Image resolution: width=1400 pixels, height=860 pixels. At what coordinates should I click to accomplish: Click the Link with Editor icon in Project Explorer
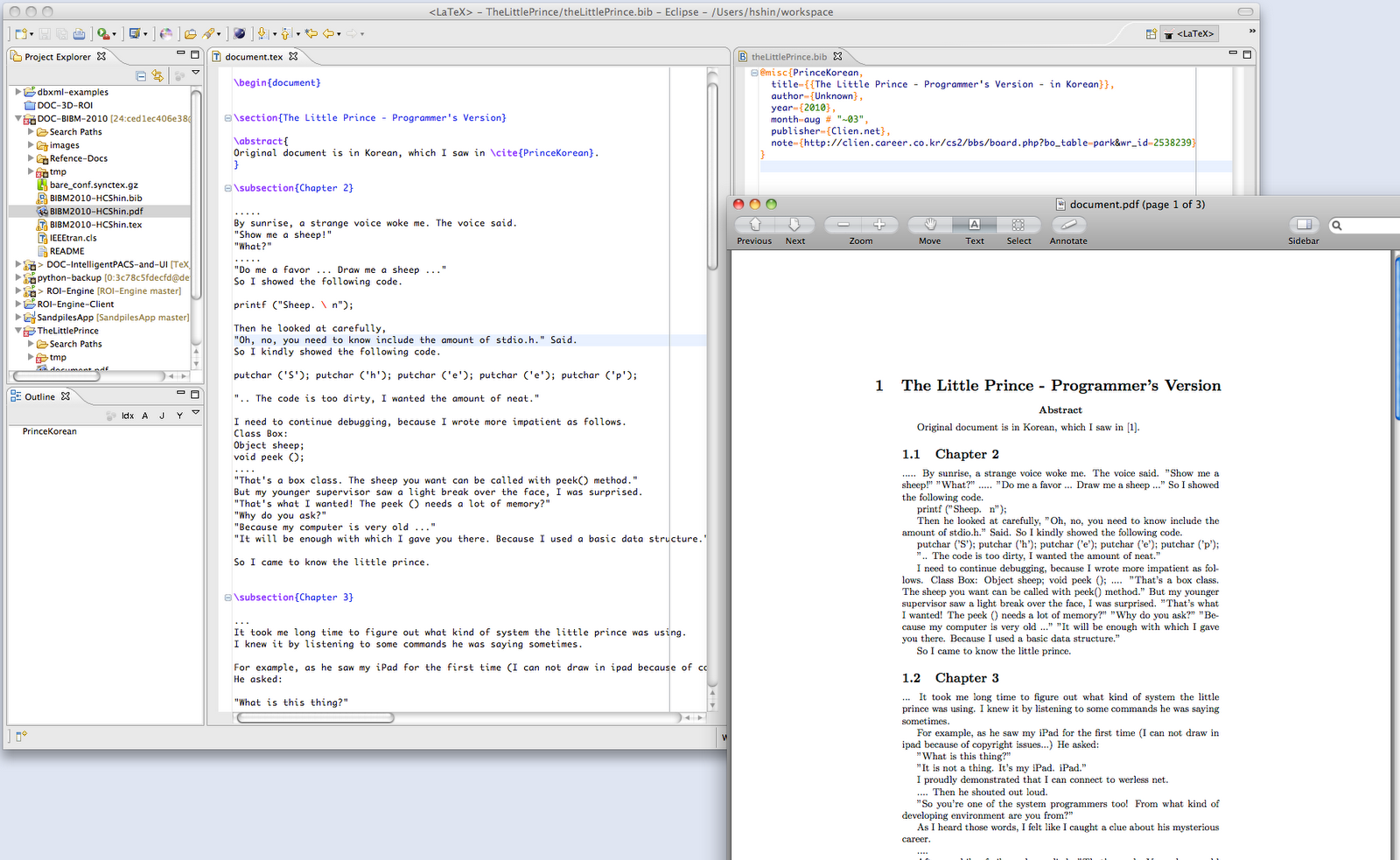(157, 75)
